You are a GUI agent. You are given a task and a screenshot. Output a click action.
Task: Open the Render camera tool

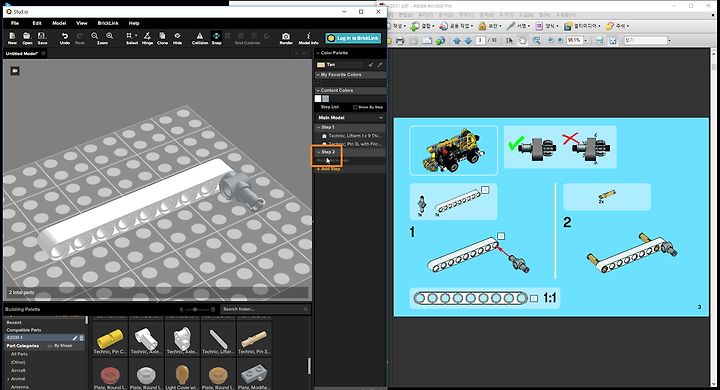click(286, 38)
